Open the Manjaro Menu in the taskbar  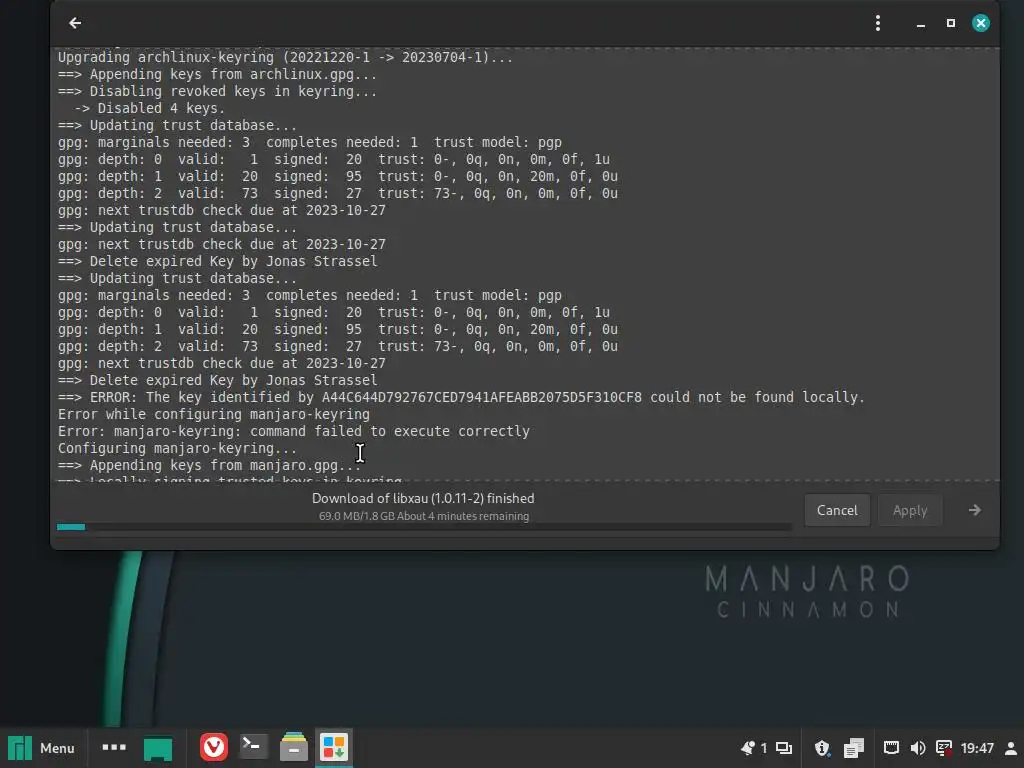click(42, 748)
